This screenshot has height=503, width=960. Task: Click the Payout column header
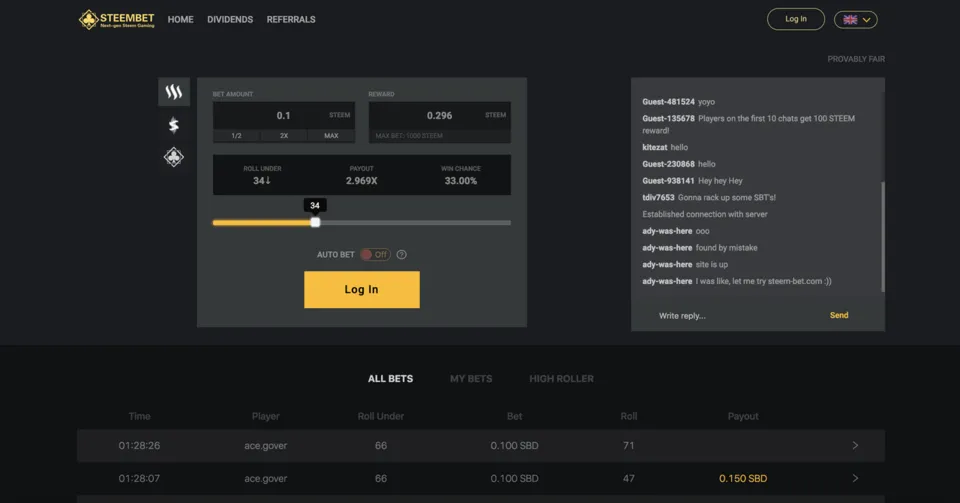743,416
